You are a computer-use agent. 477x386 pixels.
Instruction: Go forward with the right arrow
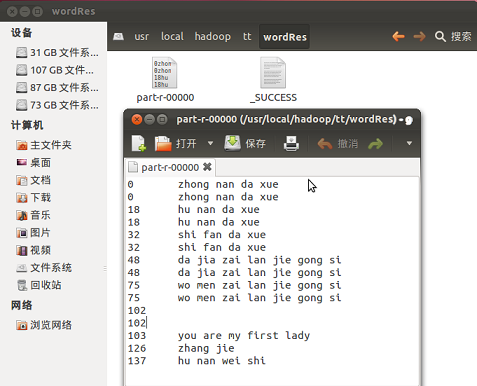click(x=419, y=36)
